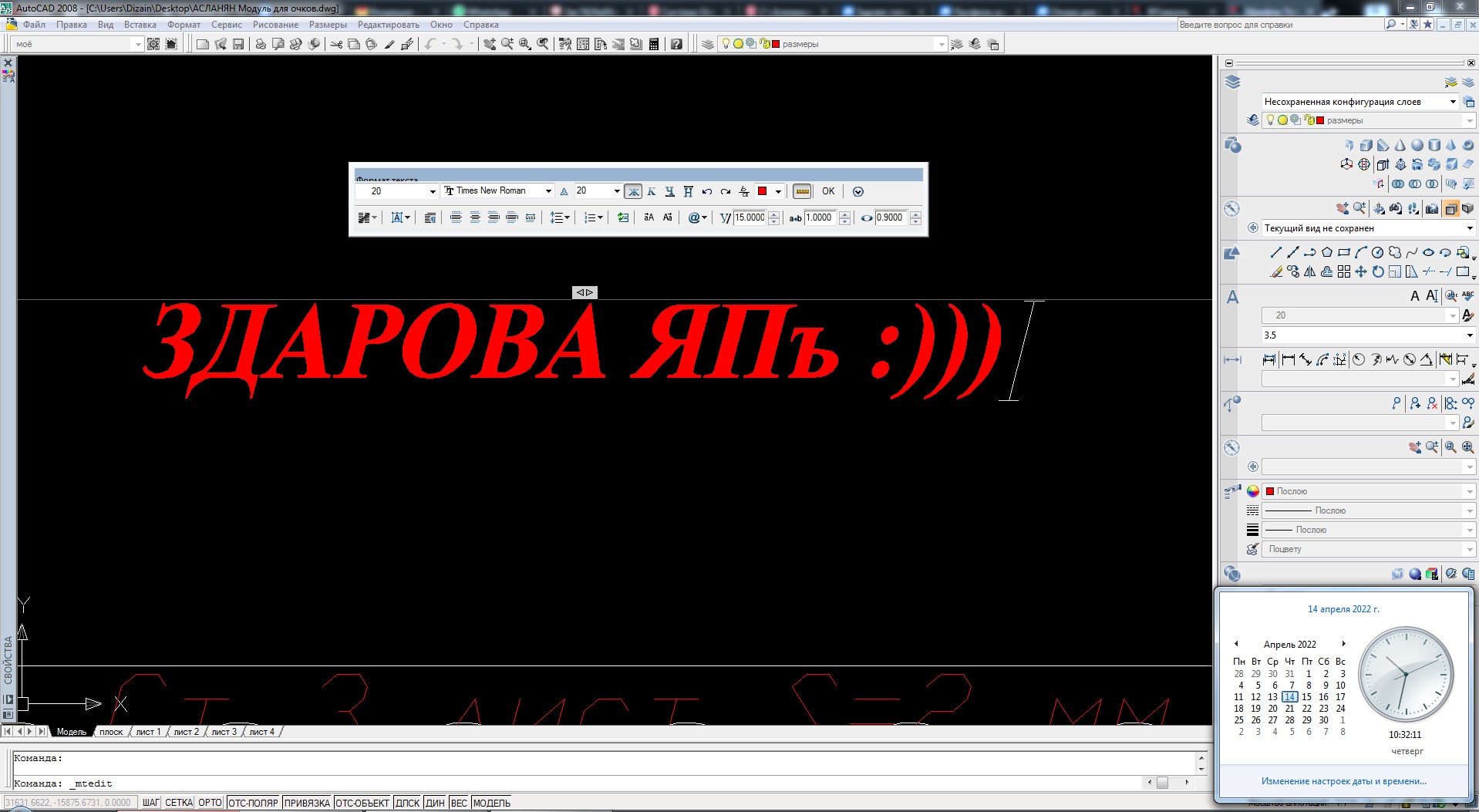Select the Rotate tool in dashboard

pos(1377,271)
